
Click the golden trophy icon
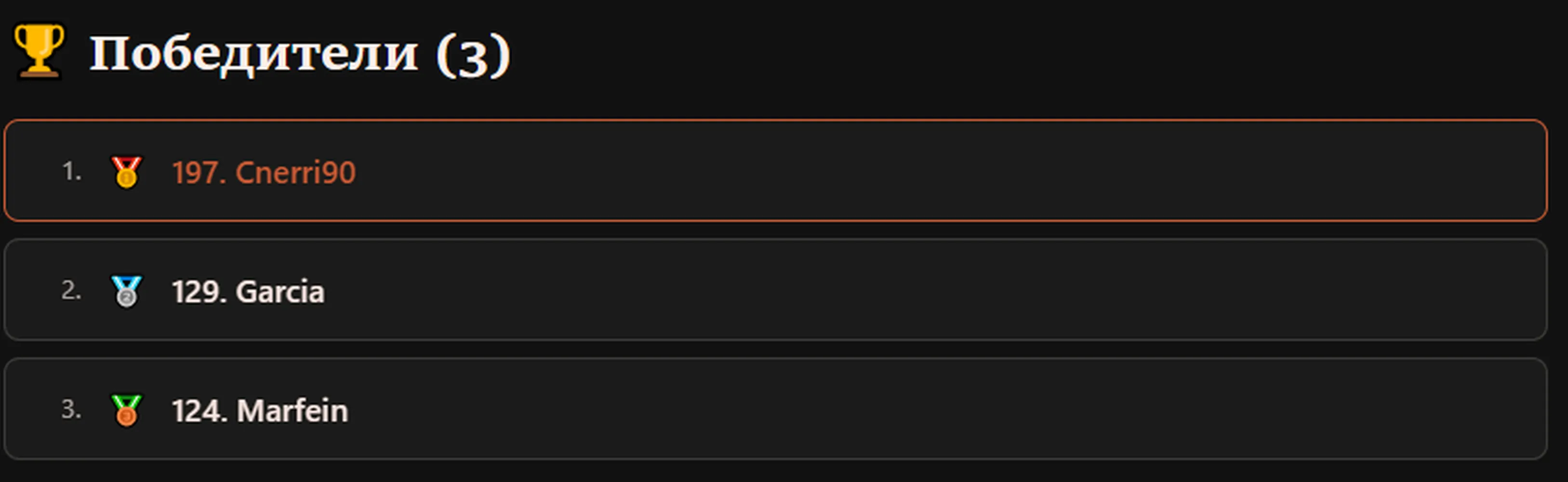39,51
